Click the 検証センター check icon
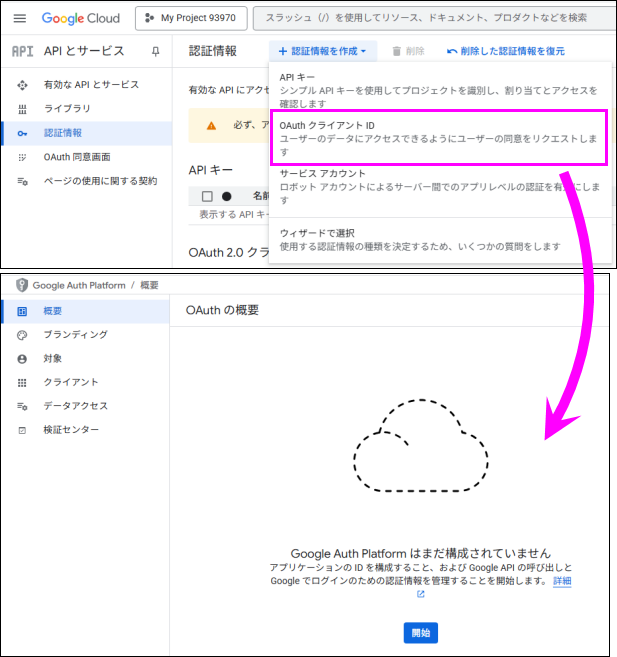 click(22, 430)
